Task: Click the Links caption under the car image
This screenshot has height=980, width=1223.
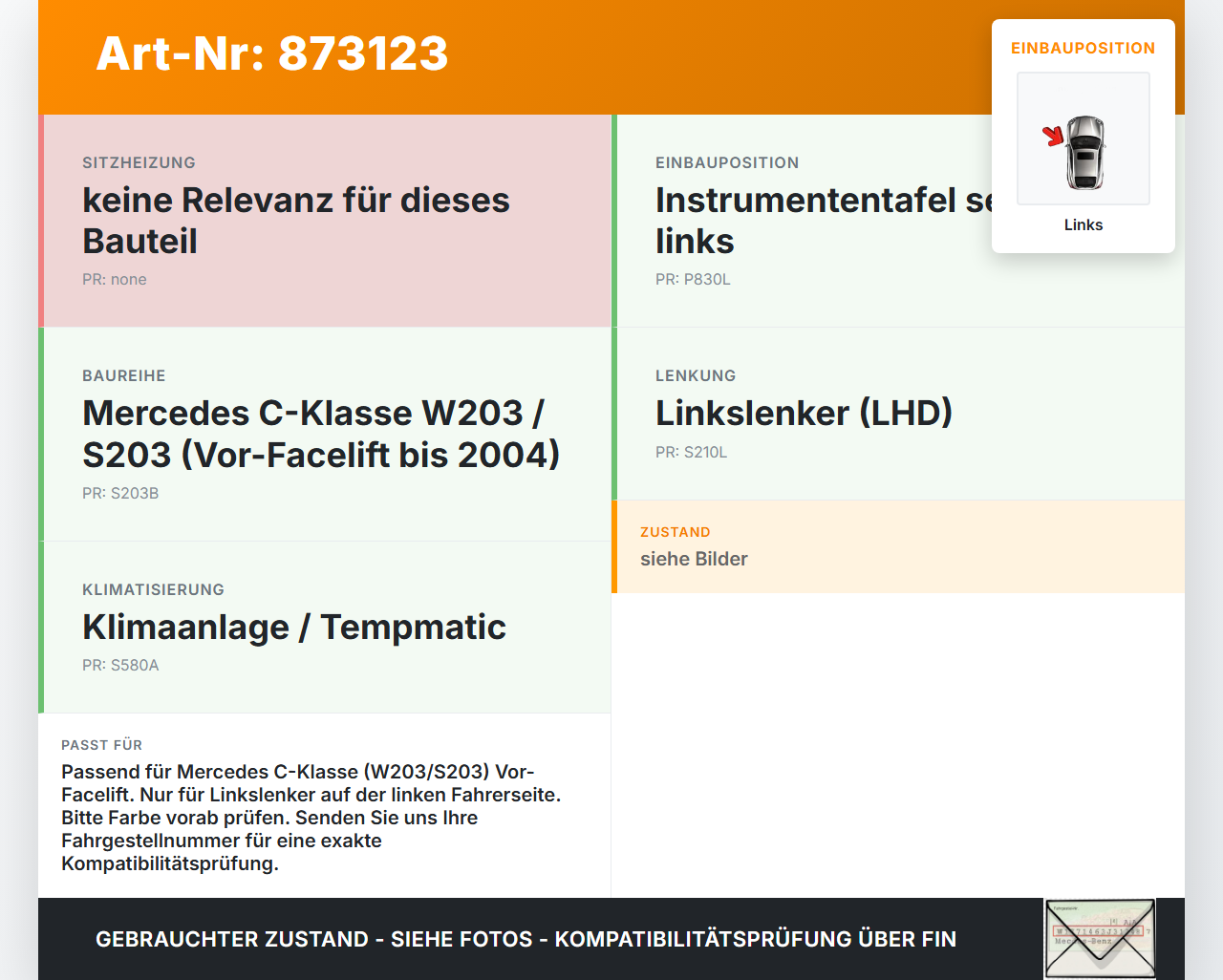Action: click(x=1084, y=224)
